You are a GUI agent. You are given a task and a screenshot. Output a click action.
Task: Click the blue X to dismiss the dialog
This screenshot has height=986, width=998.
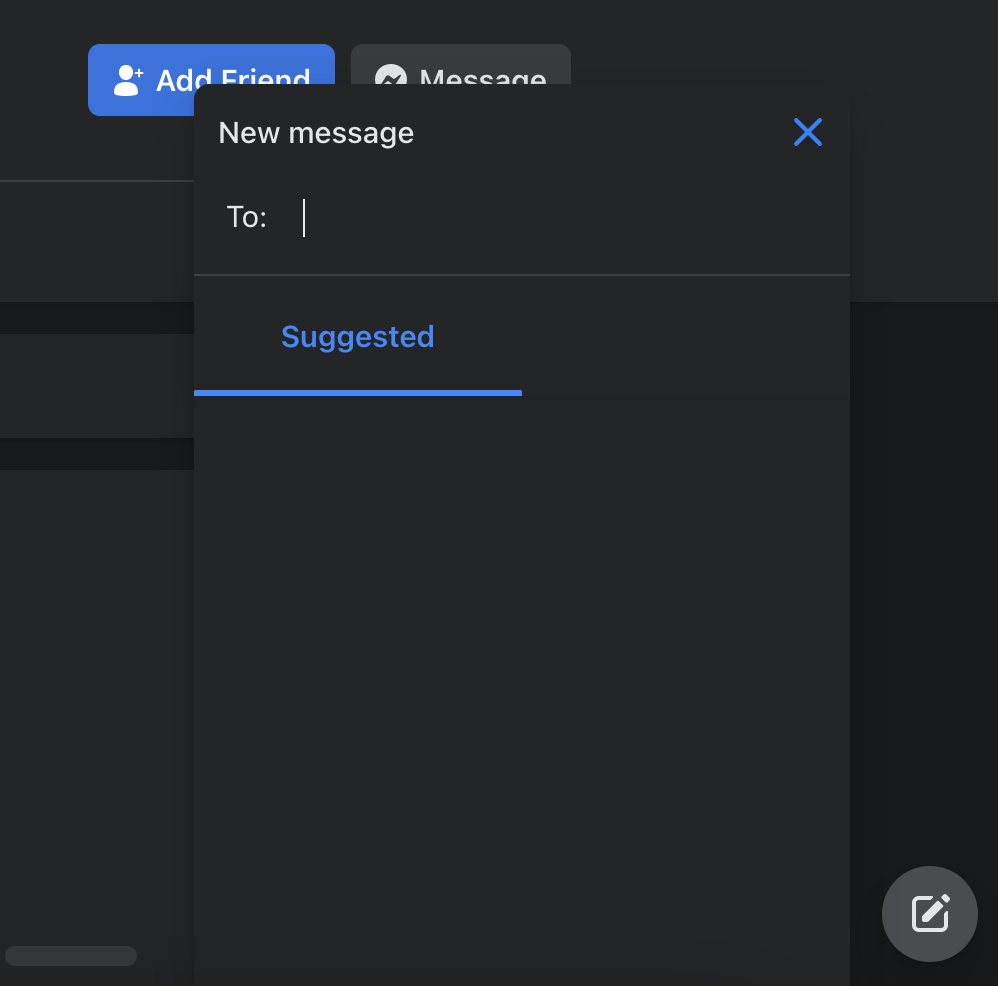pyautogui.click(x=808, y=132)
